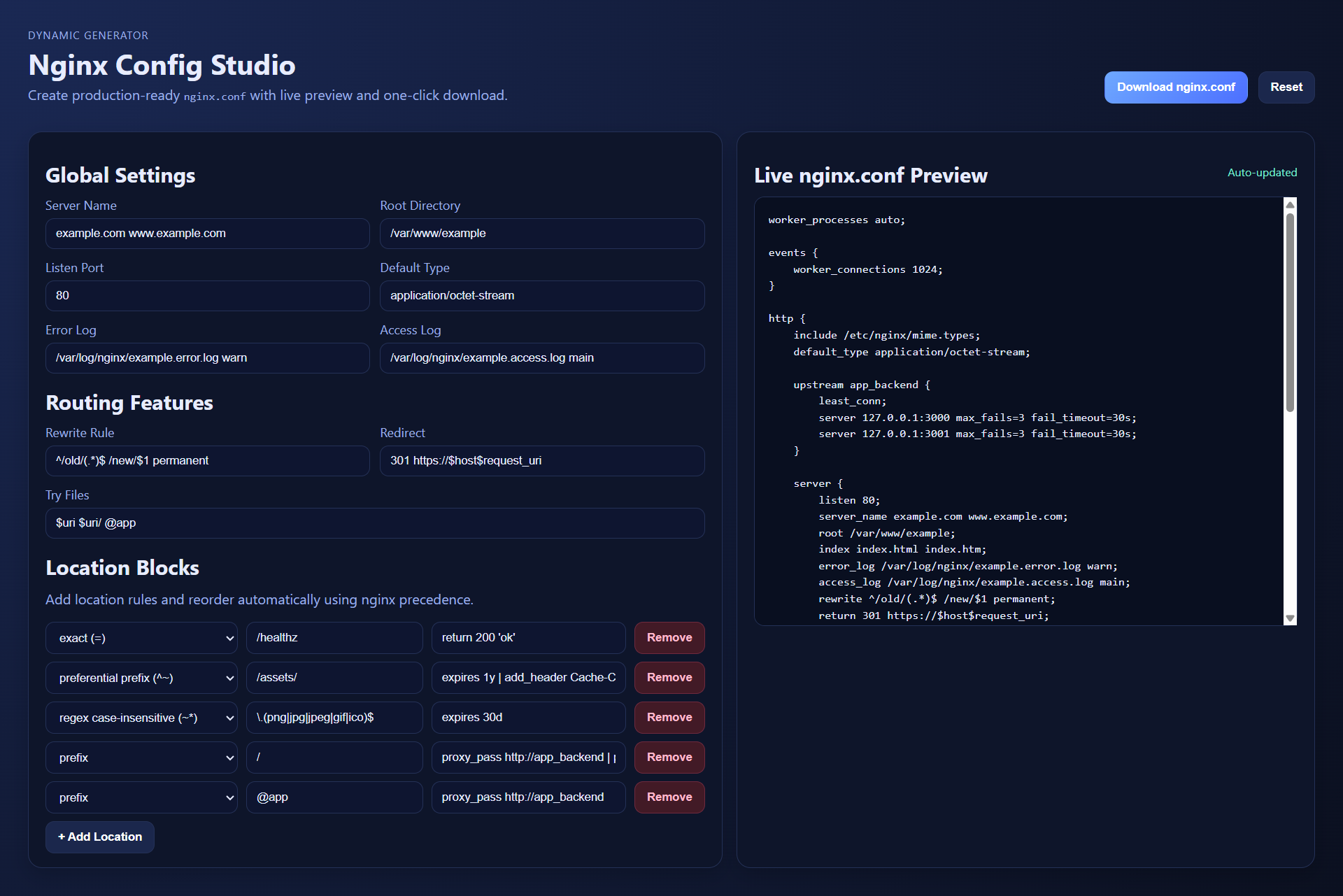Click the 'least_conn;' preview line
The width and height of the screenshot is (1343, 896).
pos(853,401)
